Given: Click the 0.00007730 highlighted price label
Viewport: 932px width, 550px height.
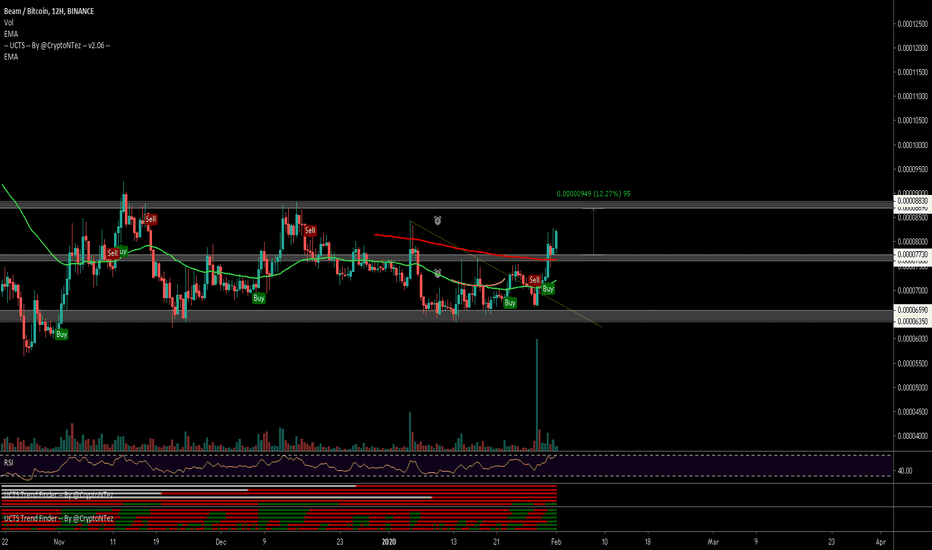Looking at the screenshot, I should (x=912, y=254).
